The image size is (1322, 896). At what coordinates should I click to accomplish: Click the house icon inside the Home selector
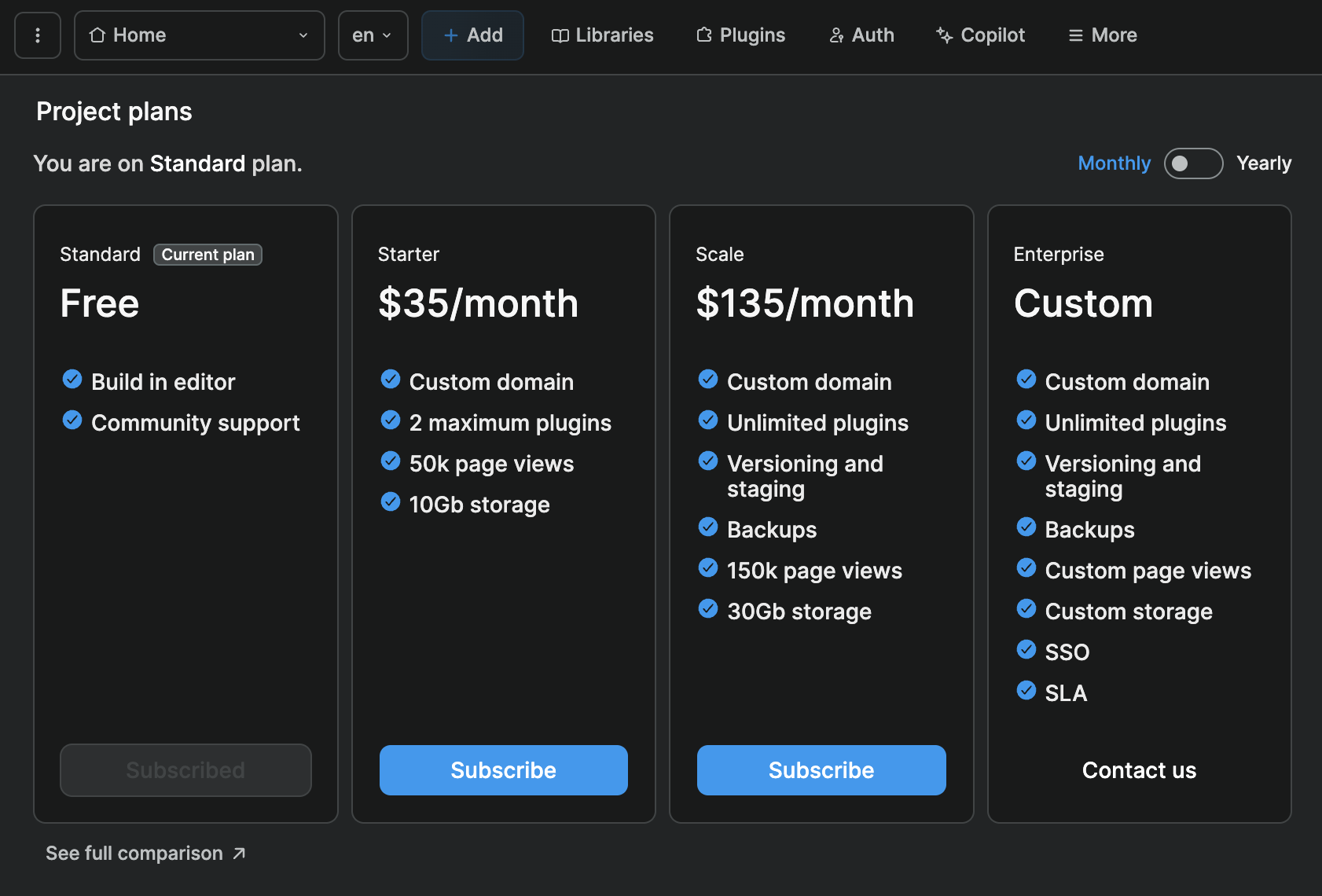97,35
